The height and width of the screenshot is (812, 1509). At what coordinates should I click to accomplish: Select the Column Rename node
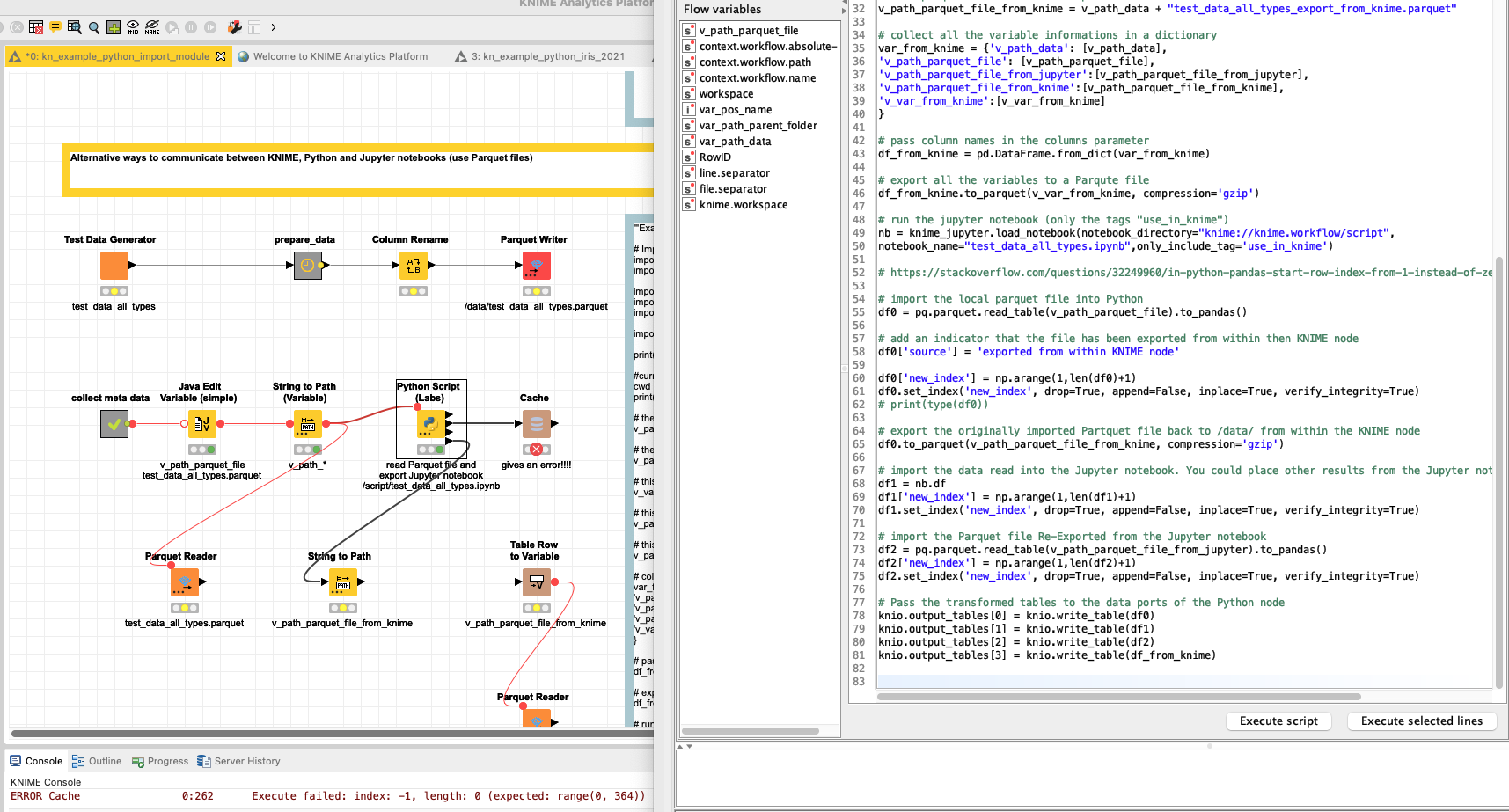tap(414, 265)
